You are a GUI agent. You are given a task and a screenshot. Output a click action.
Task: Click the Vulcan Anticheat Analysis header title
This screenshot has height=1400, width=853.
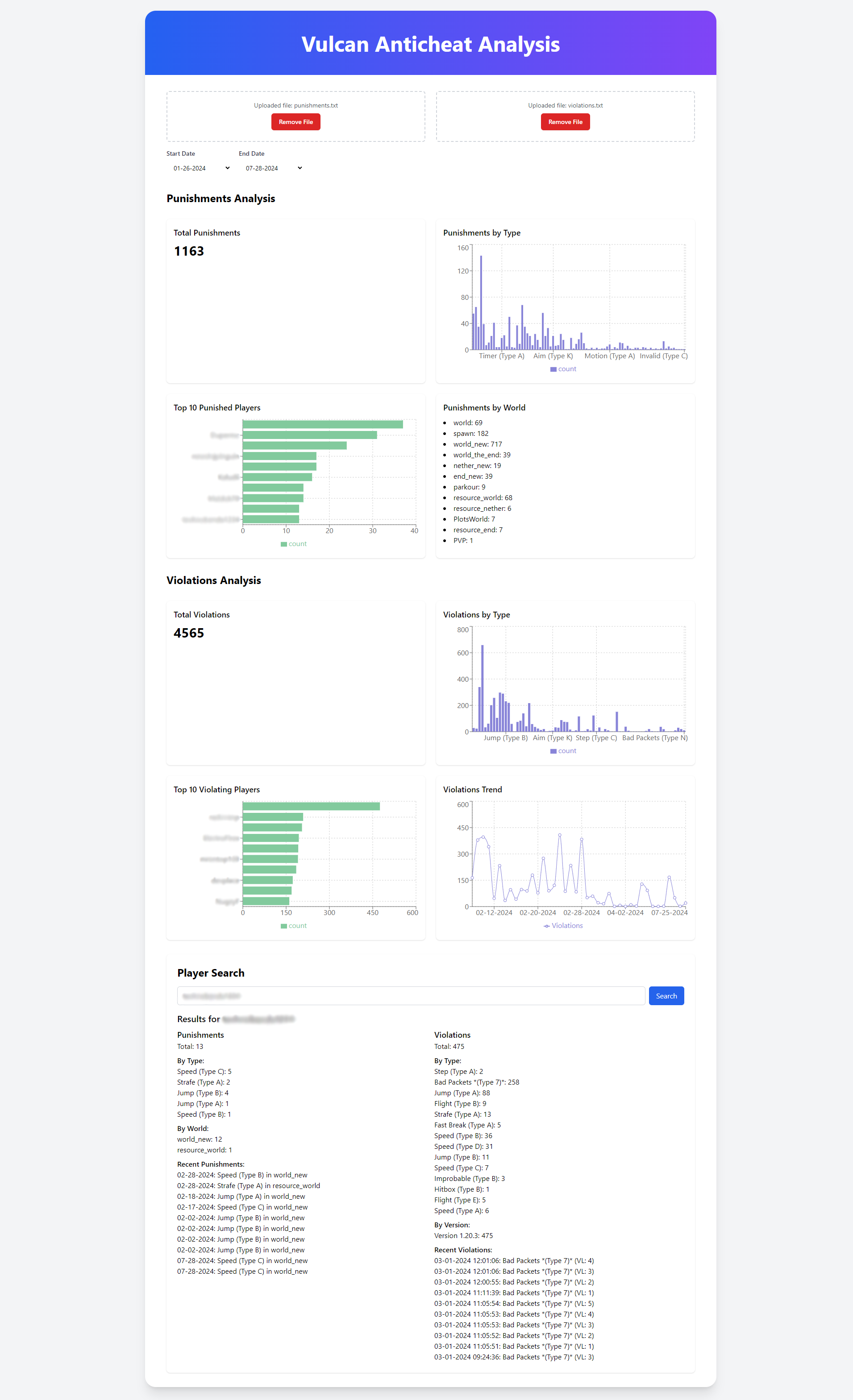pos(430,44)
